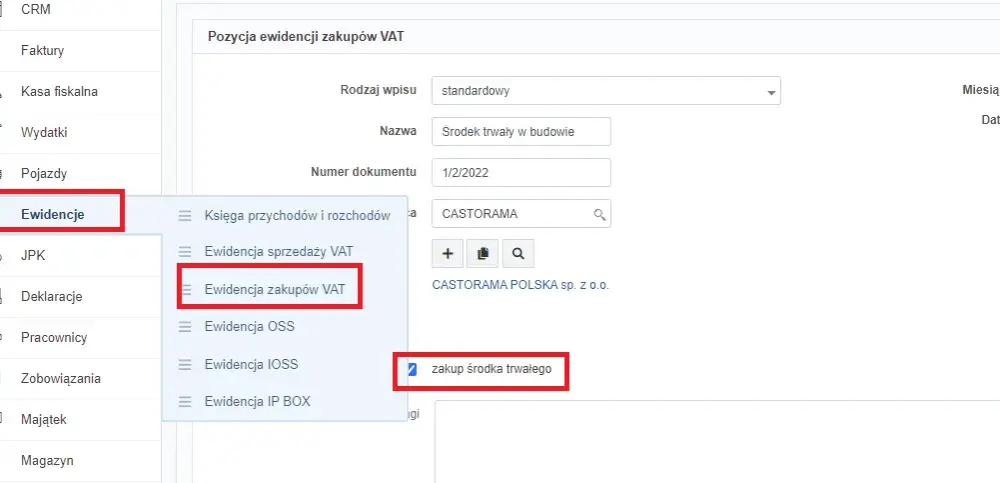The height and width of the screenshot is (483, 1000).
Task: Copy contractor data with the duplicate icon button
Action: (x=483, y=253)
